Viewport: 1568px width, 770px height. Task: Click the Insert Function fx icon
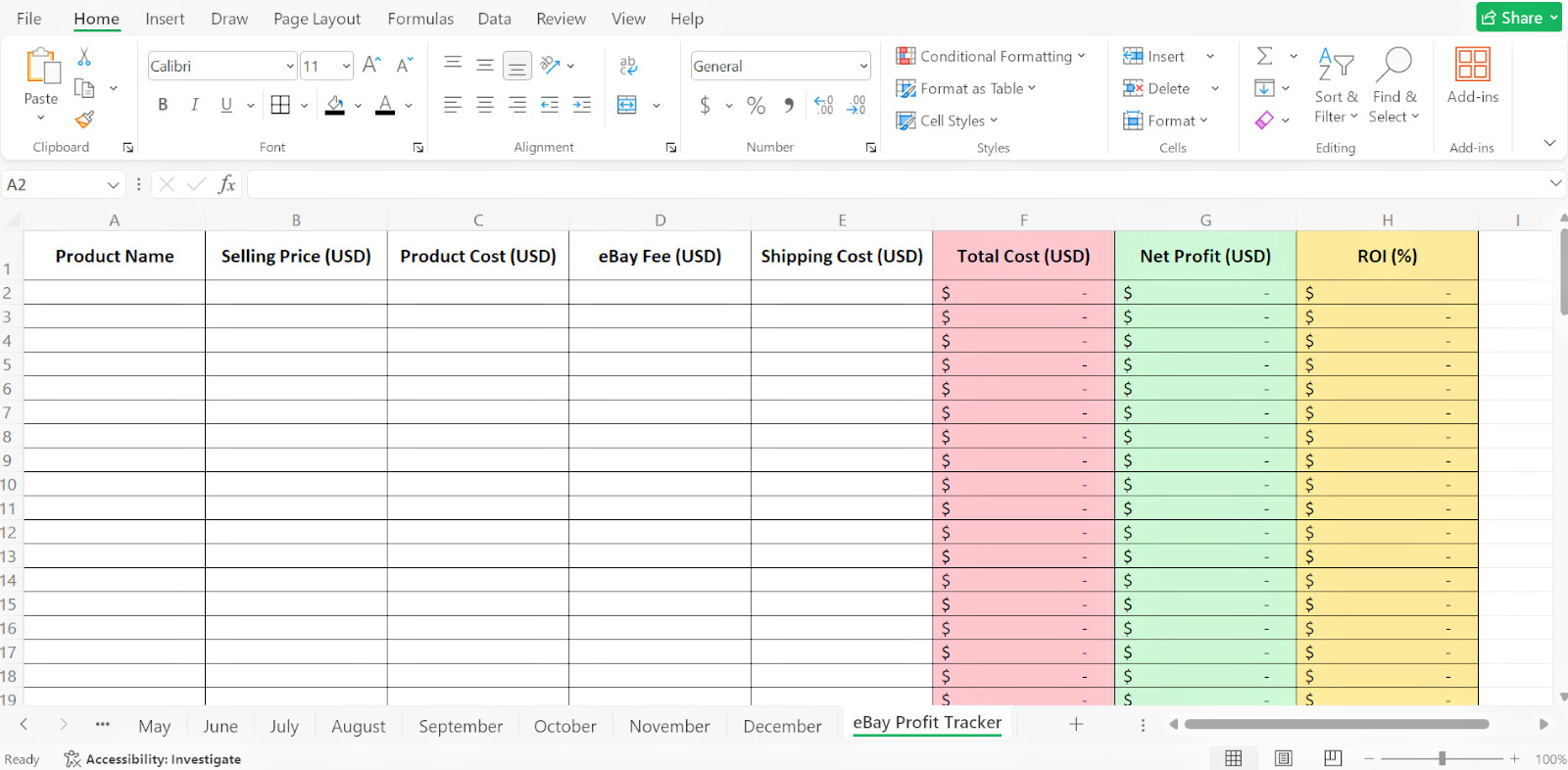point(226,184)
